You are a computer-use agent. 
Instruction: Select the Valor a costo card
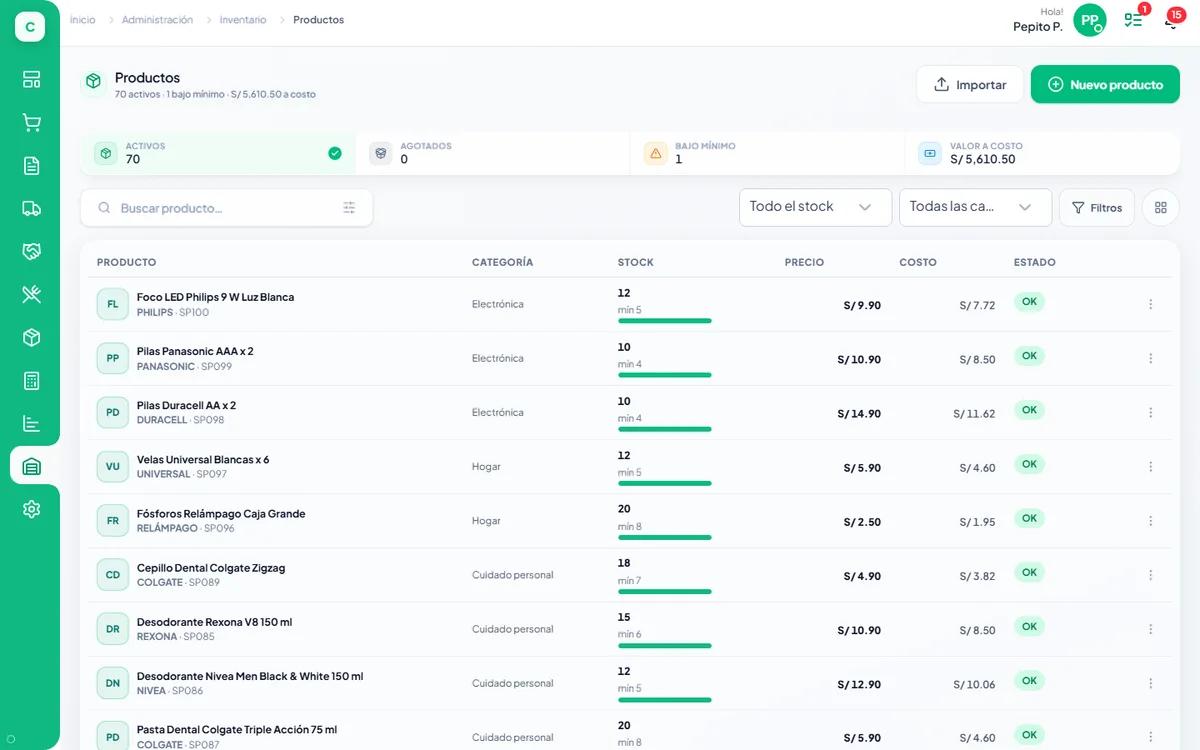pos(1042,153)
